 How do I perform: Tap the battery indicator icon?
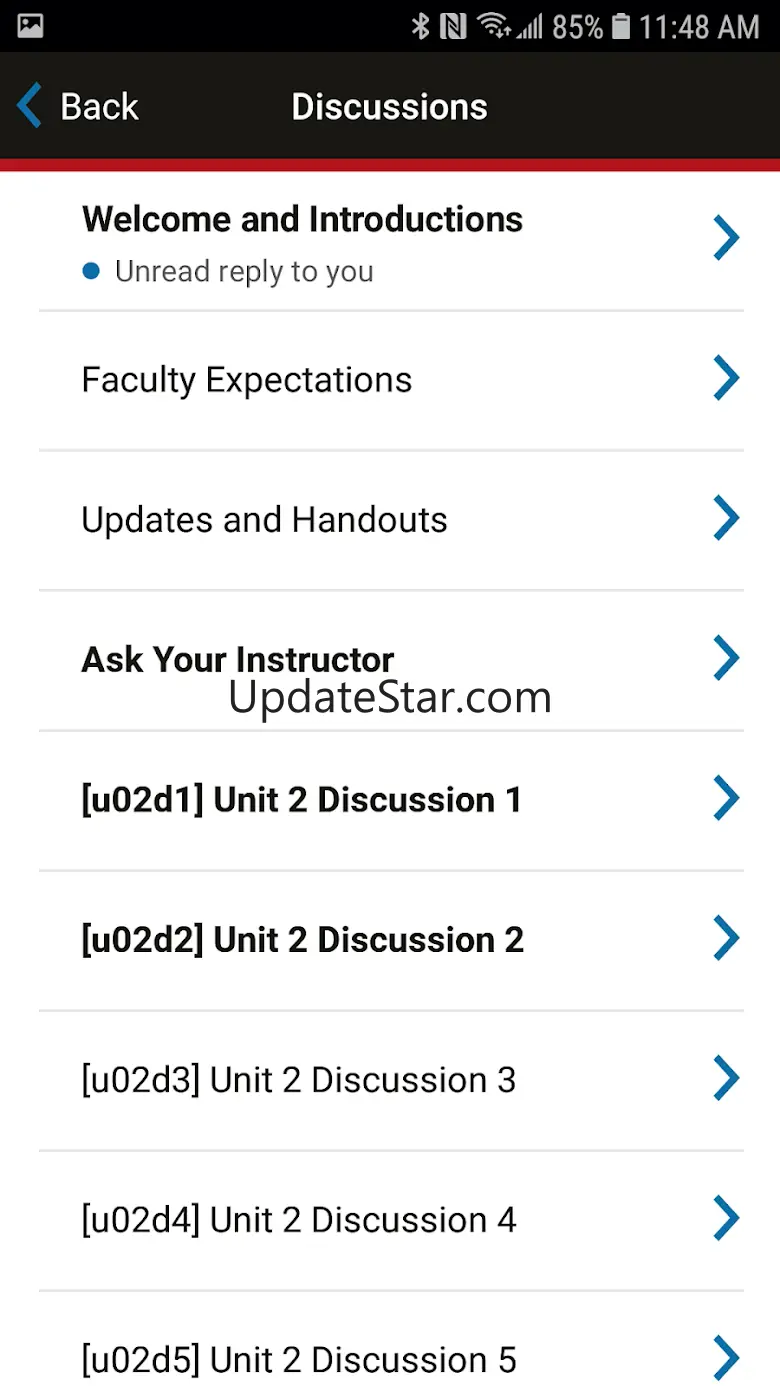pos(621,27)
